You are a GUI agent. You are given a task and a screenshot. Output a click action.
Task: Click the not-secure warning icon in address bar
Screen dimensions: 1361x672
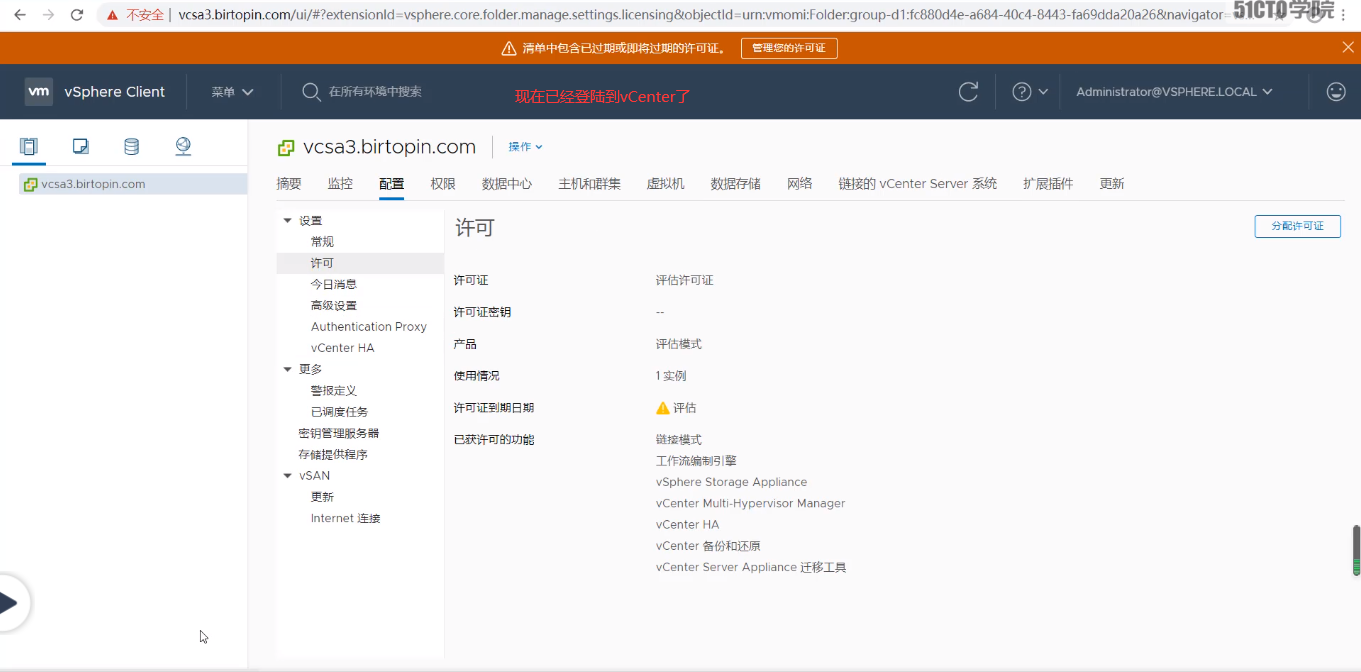coord(112,15)
